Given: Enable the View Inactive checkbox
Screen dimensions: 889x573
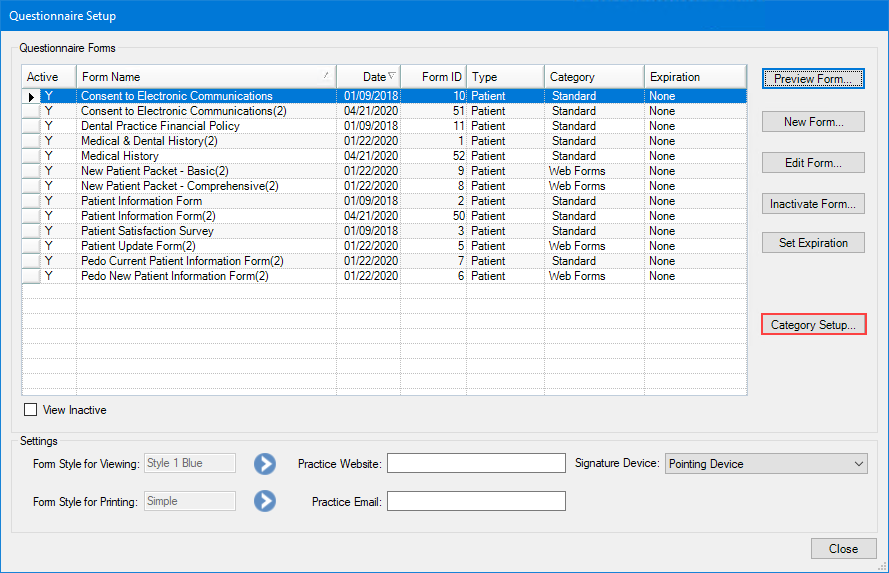Looking at the screenshot, I should pyautogui.click(x=31, y=410).
